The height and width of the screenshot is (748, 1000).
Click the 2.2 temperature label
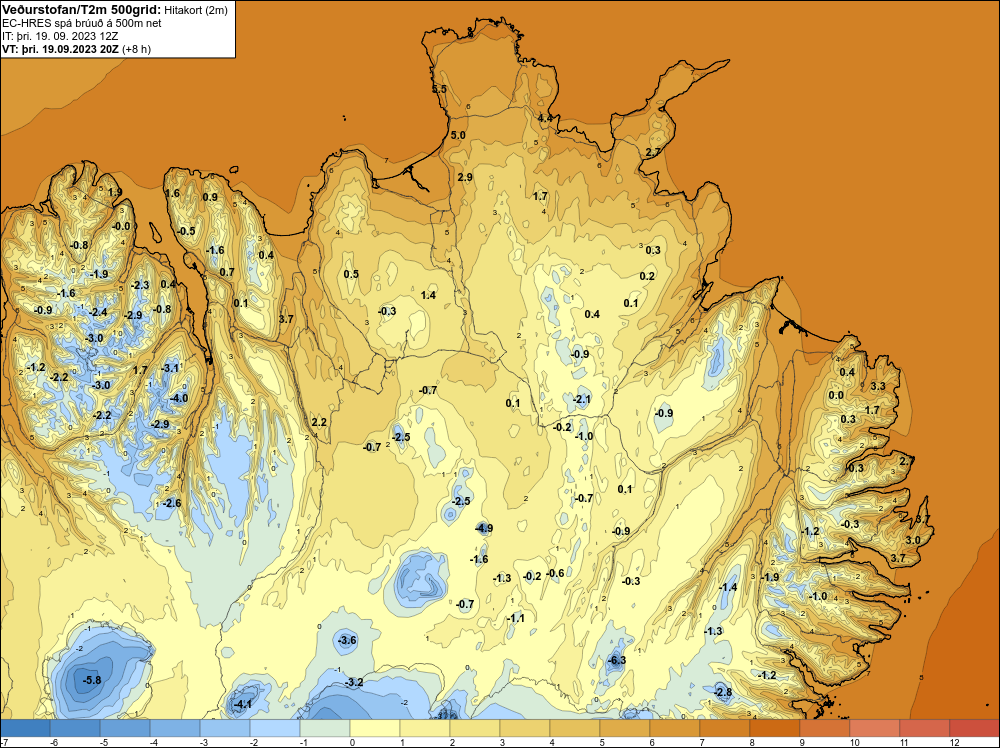[319, 422]
